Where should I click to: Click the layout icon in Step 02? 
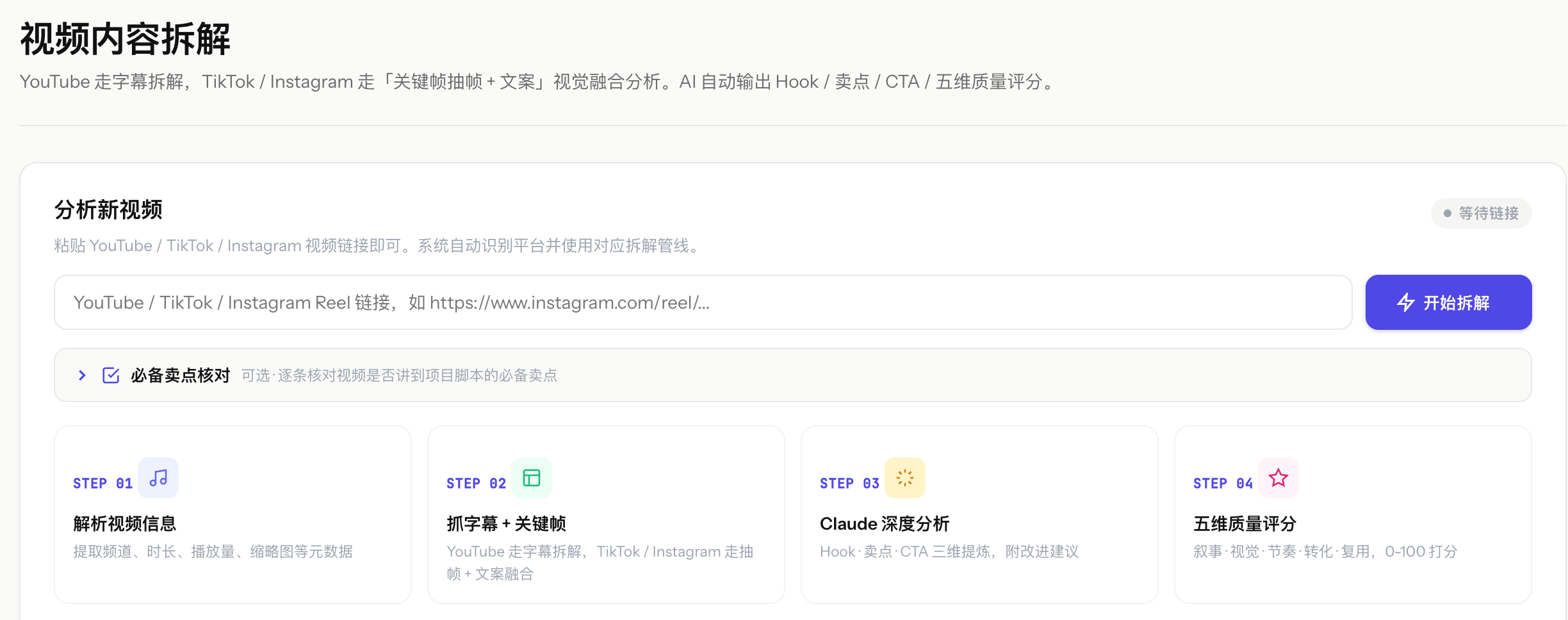[x=532, y=478]
